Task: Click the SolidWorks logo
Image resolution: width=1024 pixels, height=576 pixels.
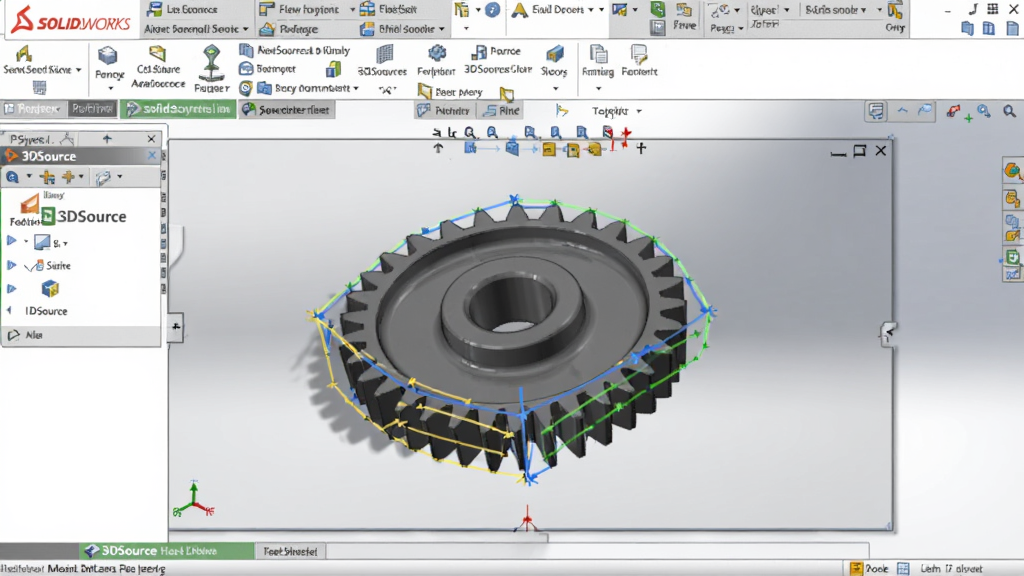Action: pyautogui.click(x=71, y=20)
